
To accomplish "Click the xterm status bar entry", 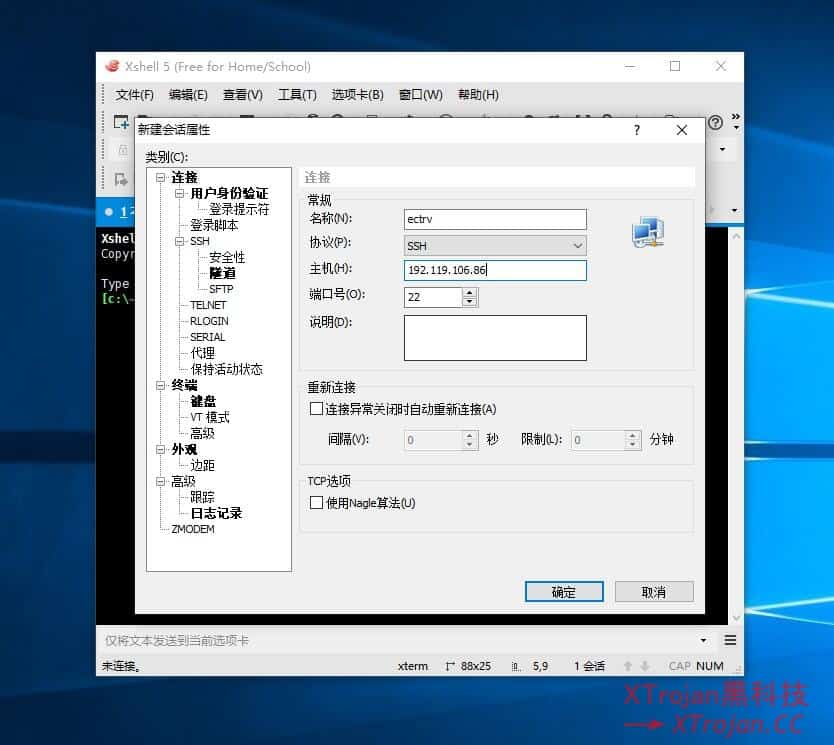I will click(413, 666).
